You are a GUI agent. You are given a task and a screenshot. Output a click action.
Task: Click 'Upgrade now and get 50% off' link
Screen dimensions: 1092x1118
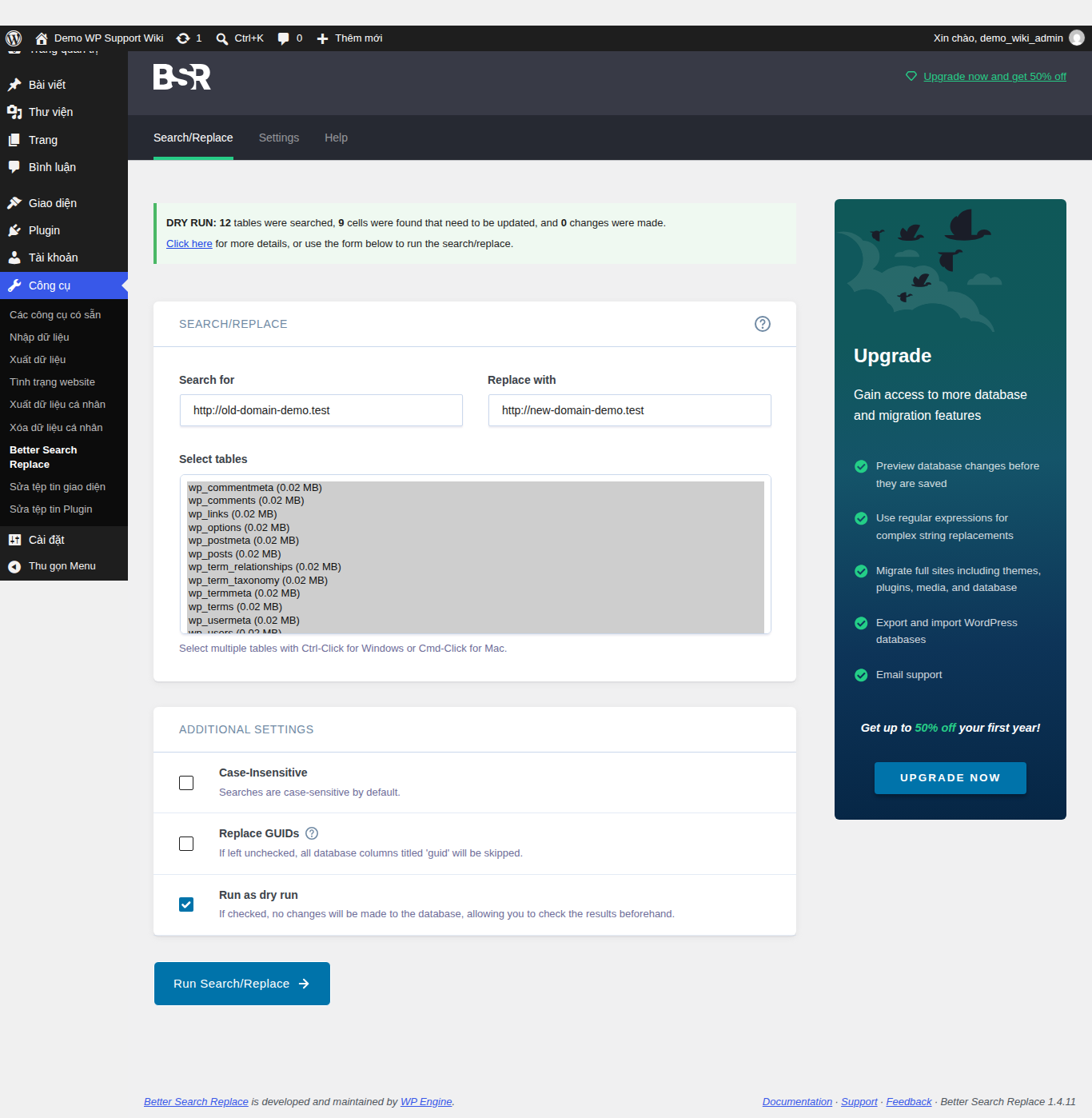(x=994, y=77)
